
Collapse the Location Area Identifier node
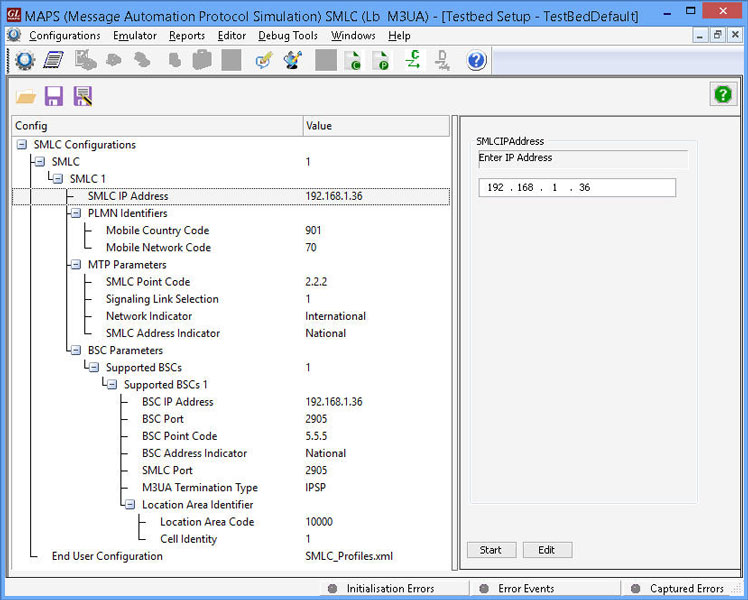click(x=131, y=505)
